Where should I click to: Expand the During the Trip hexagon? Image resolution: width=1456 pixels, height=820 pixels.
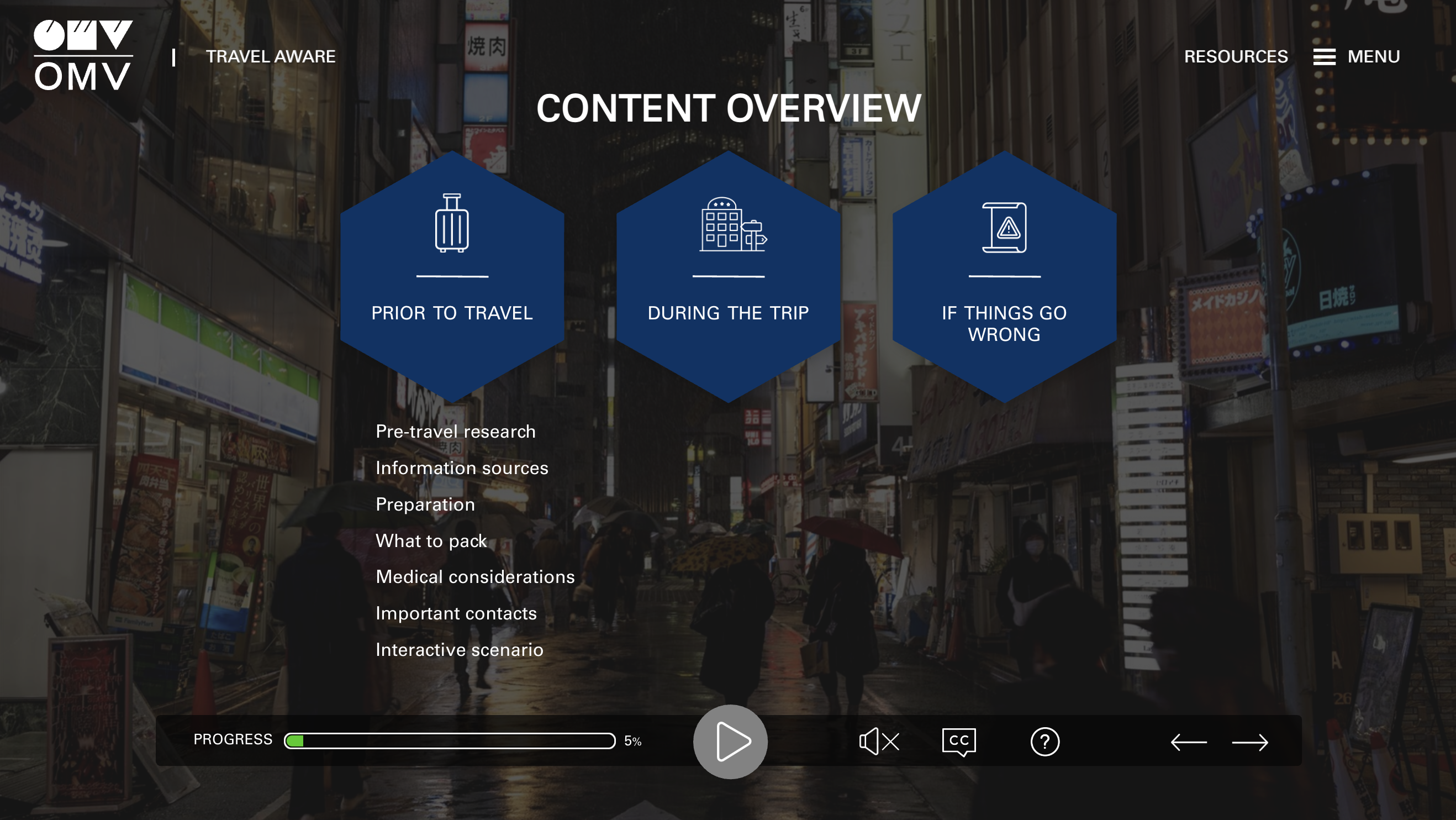pos(728,313)
